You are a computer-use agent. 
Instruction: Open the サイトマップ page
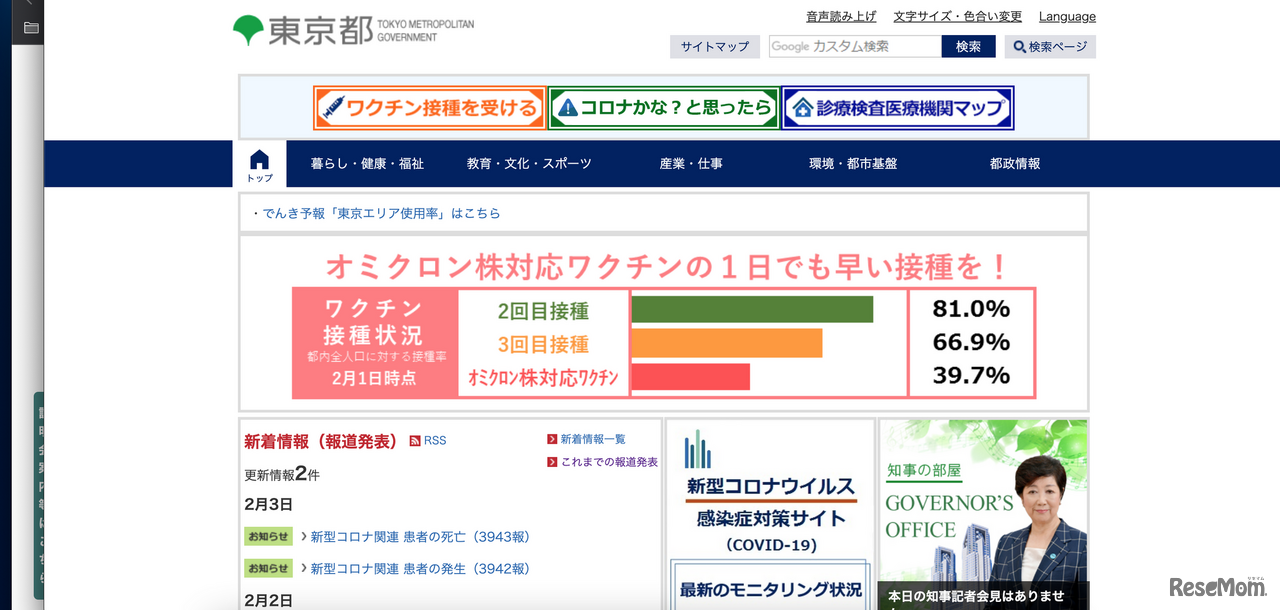click(714, 46)
